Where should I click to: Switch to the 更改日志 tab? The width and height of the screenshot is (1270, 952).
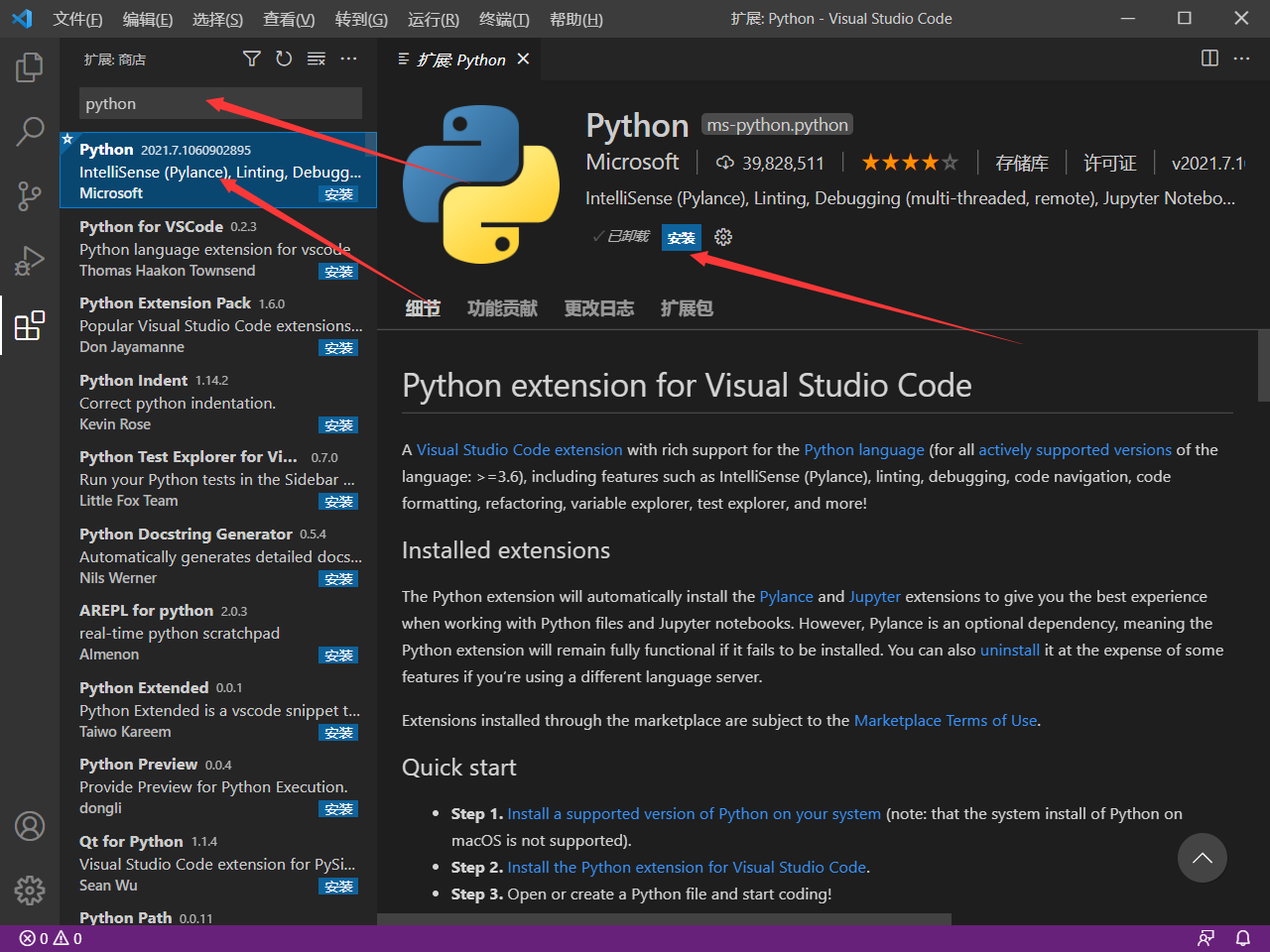tap(599, 308)
